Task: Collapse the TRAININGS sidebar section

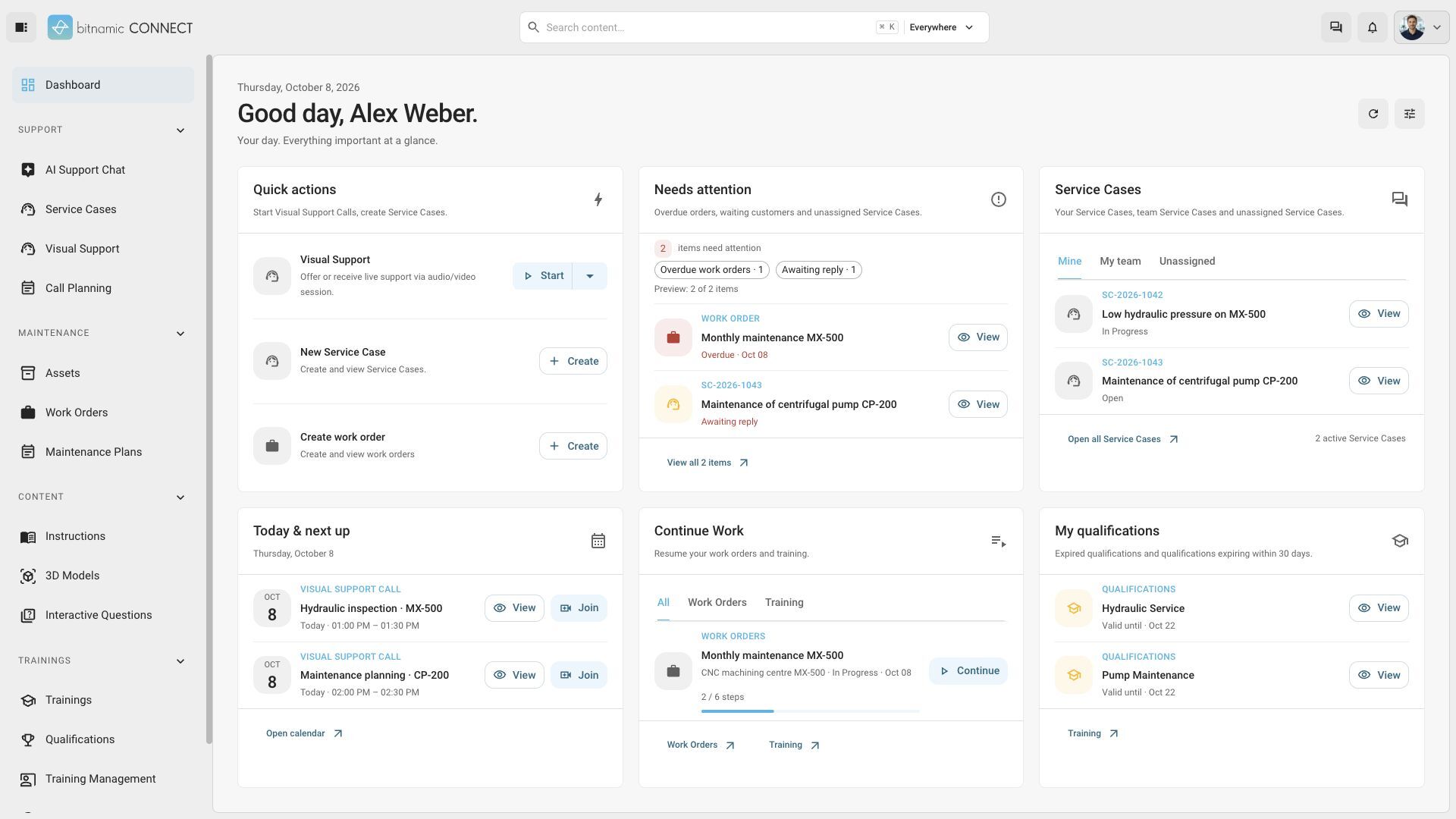Action: coord(180,661)
